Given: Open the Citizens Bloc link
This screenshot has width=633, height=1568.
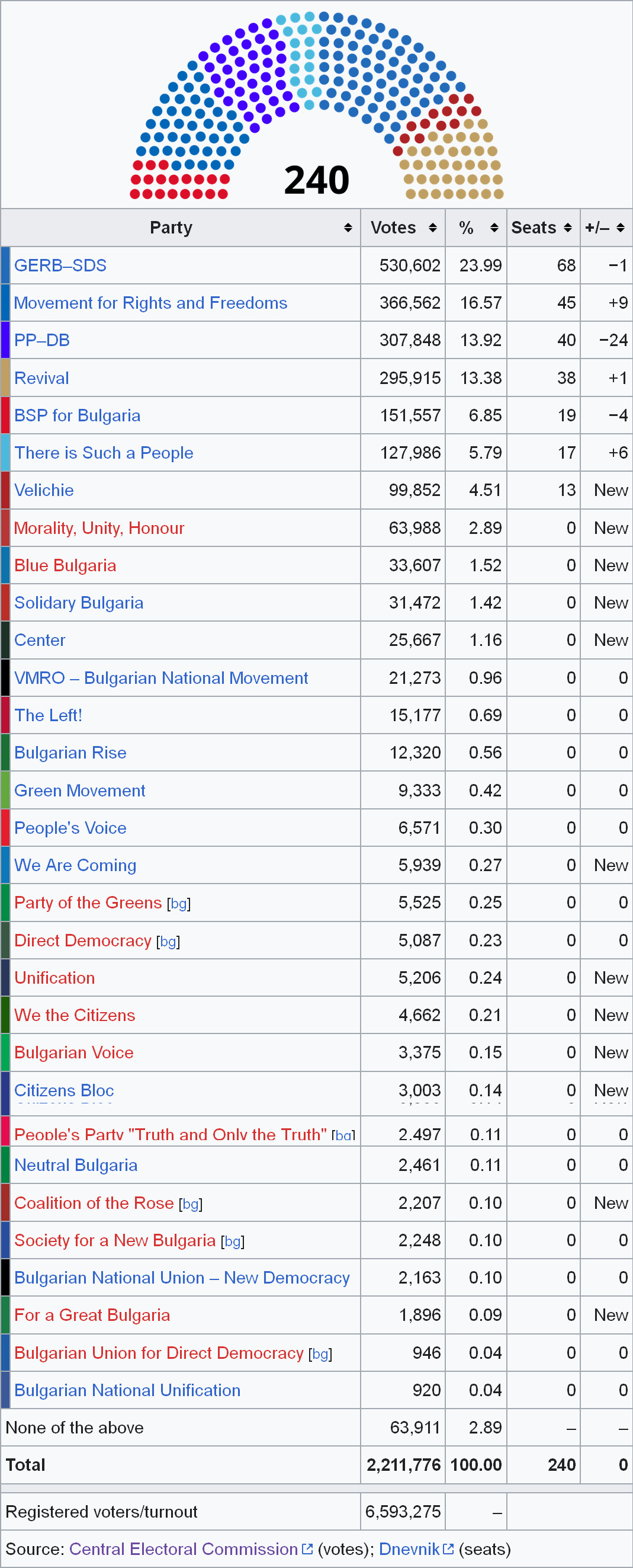Looking at the screenshot, I should (x=64, y=1090).
